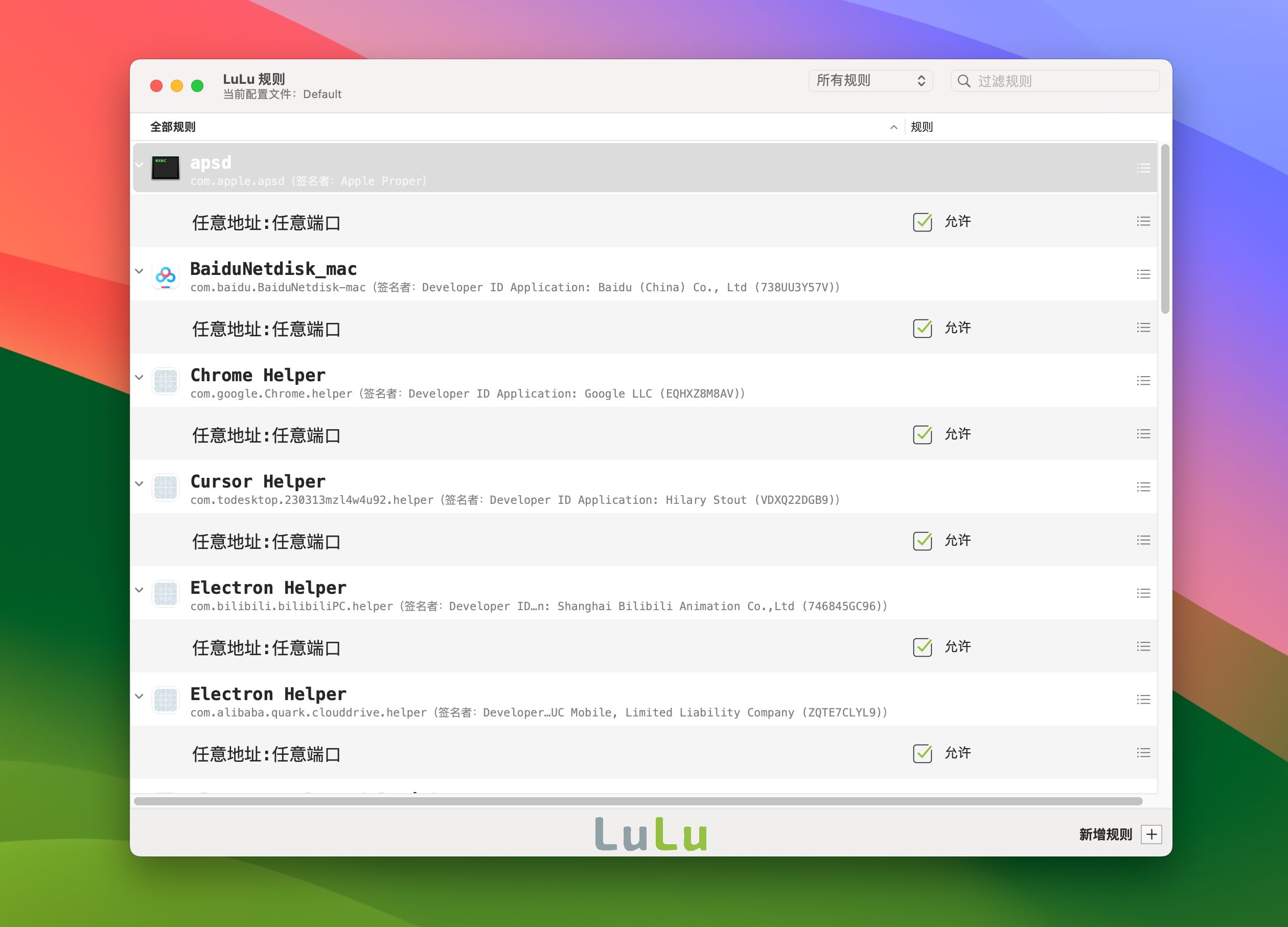Open the 所有规则 filter dropdown
The image size is (1288, 927).
(x=870, y=81)
